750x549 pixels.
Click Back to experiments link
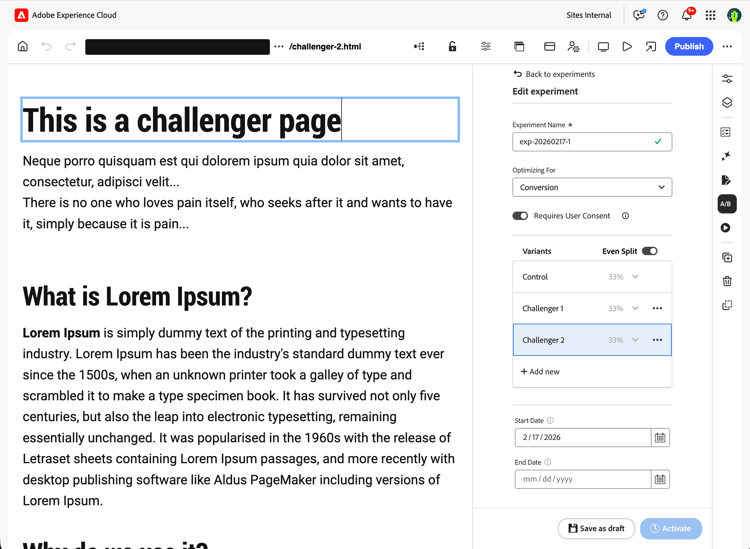point(554,74)
